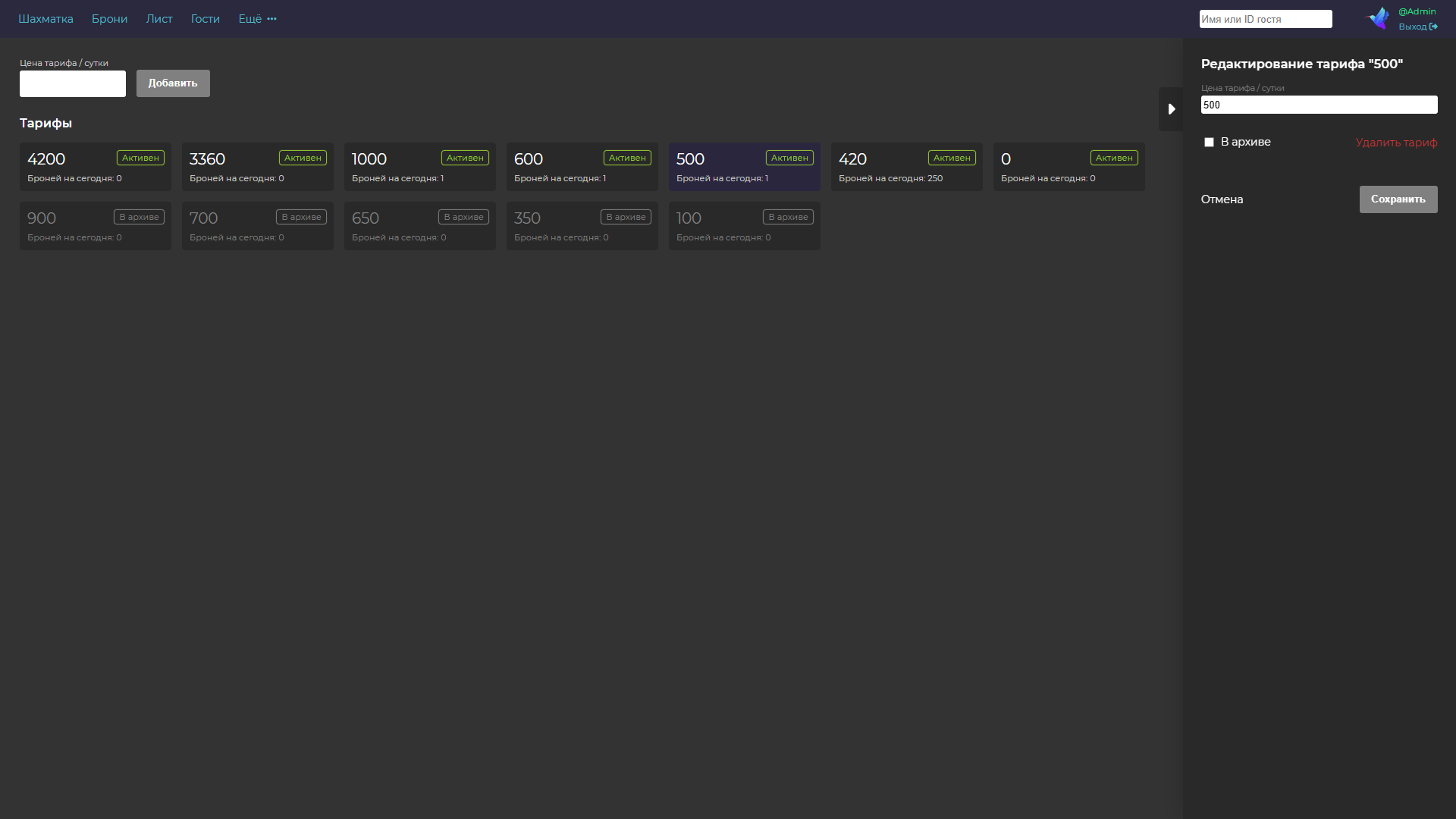Click В архиве badge on 350 tariff
Screen dimensions: 1456x819
(x=626, y=217)
